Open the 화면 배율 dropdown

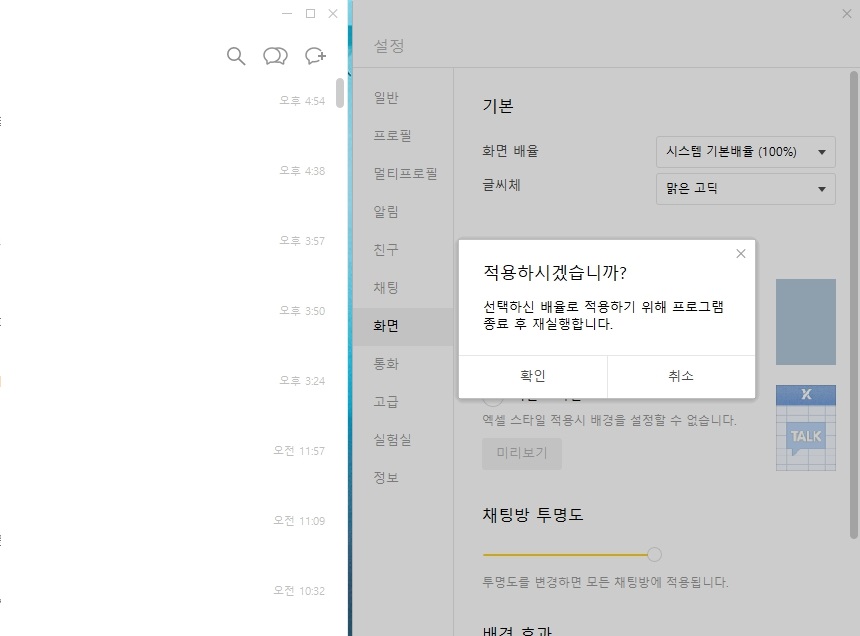745,151
